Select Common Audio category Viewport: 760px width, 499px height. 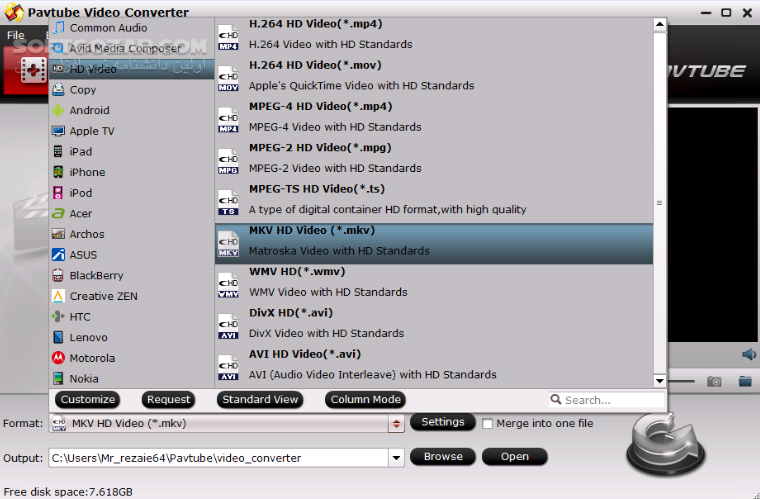(131, 28)
